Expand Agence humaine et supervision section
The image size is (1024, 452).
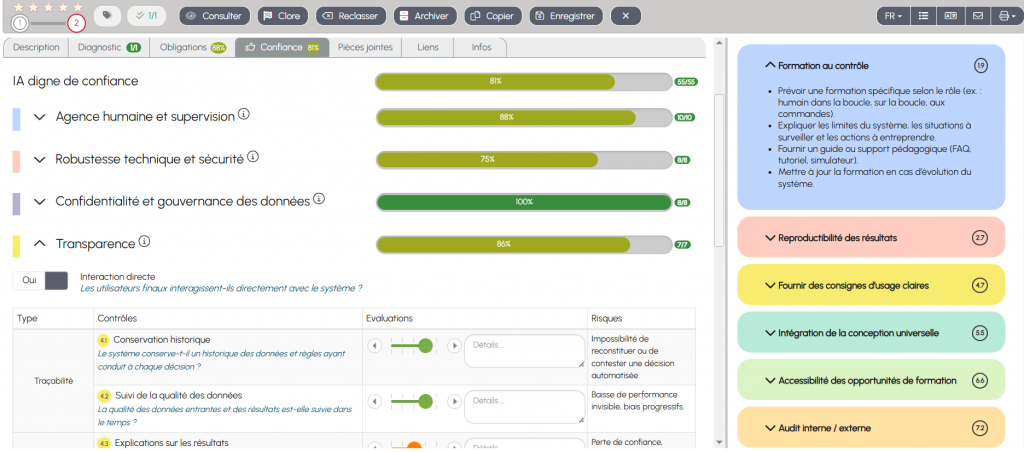point(40,117)
